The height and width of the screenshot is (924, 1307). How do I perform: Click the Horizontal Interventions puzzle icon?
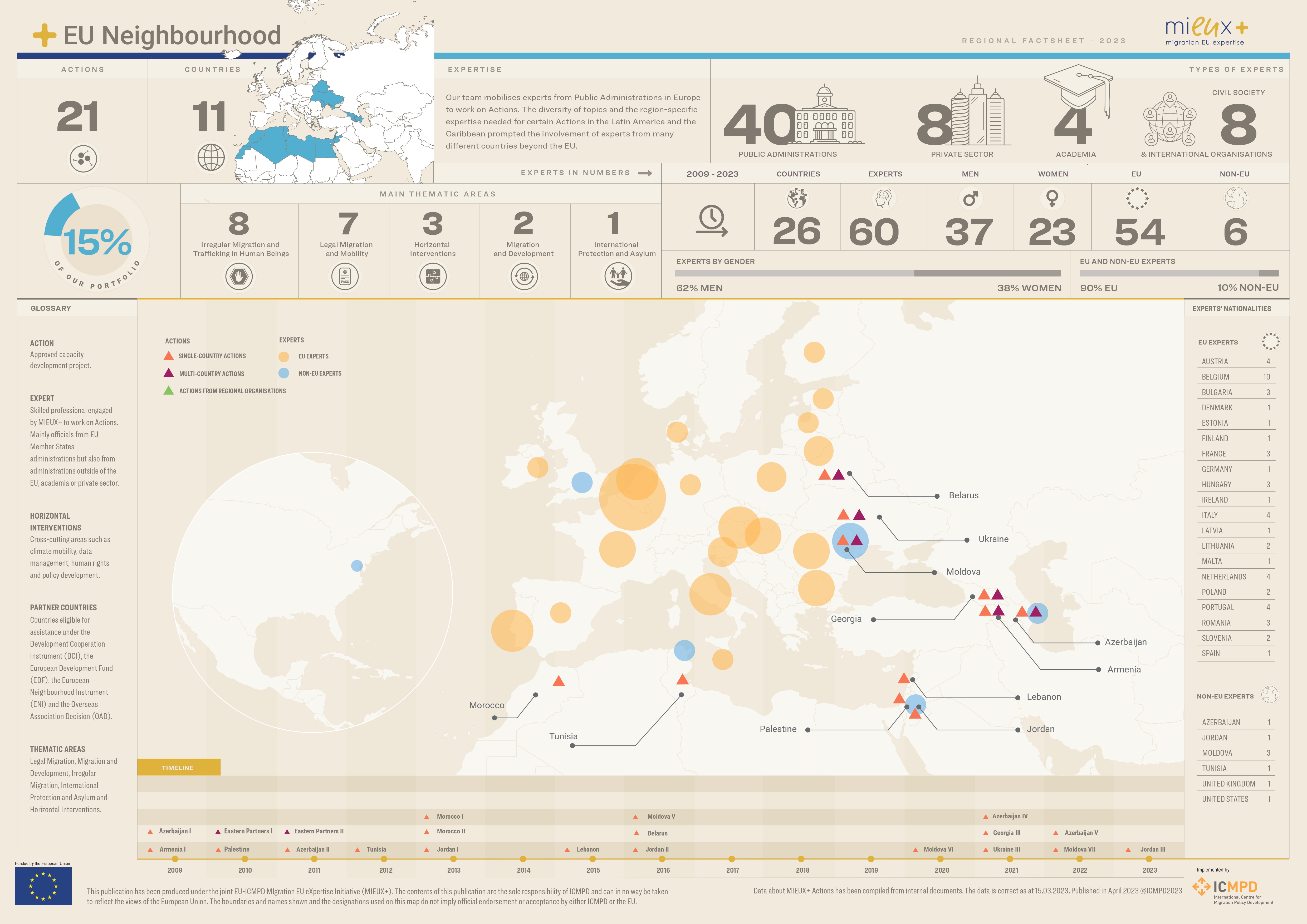tap(433, 277)
